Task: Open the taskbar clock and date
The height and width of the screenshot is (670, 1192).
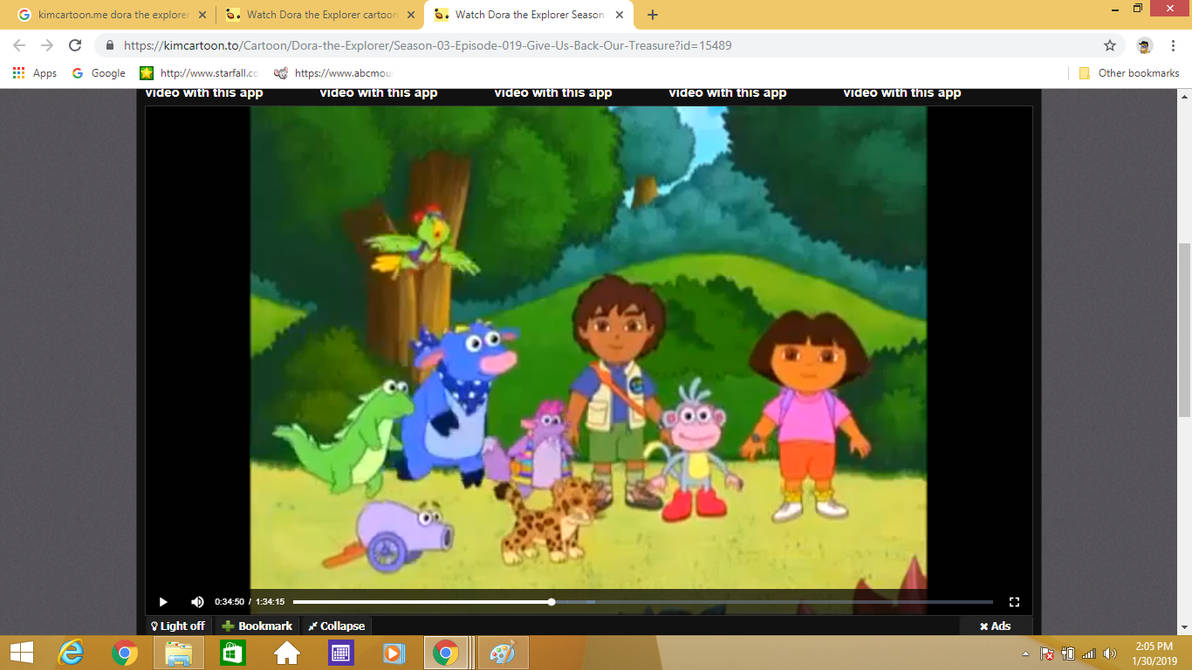Action: coord(1154,654)
